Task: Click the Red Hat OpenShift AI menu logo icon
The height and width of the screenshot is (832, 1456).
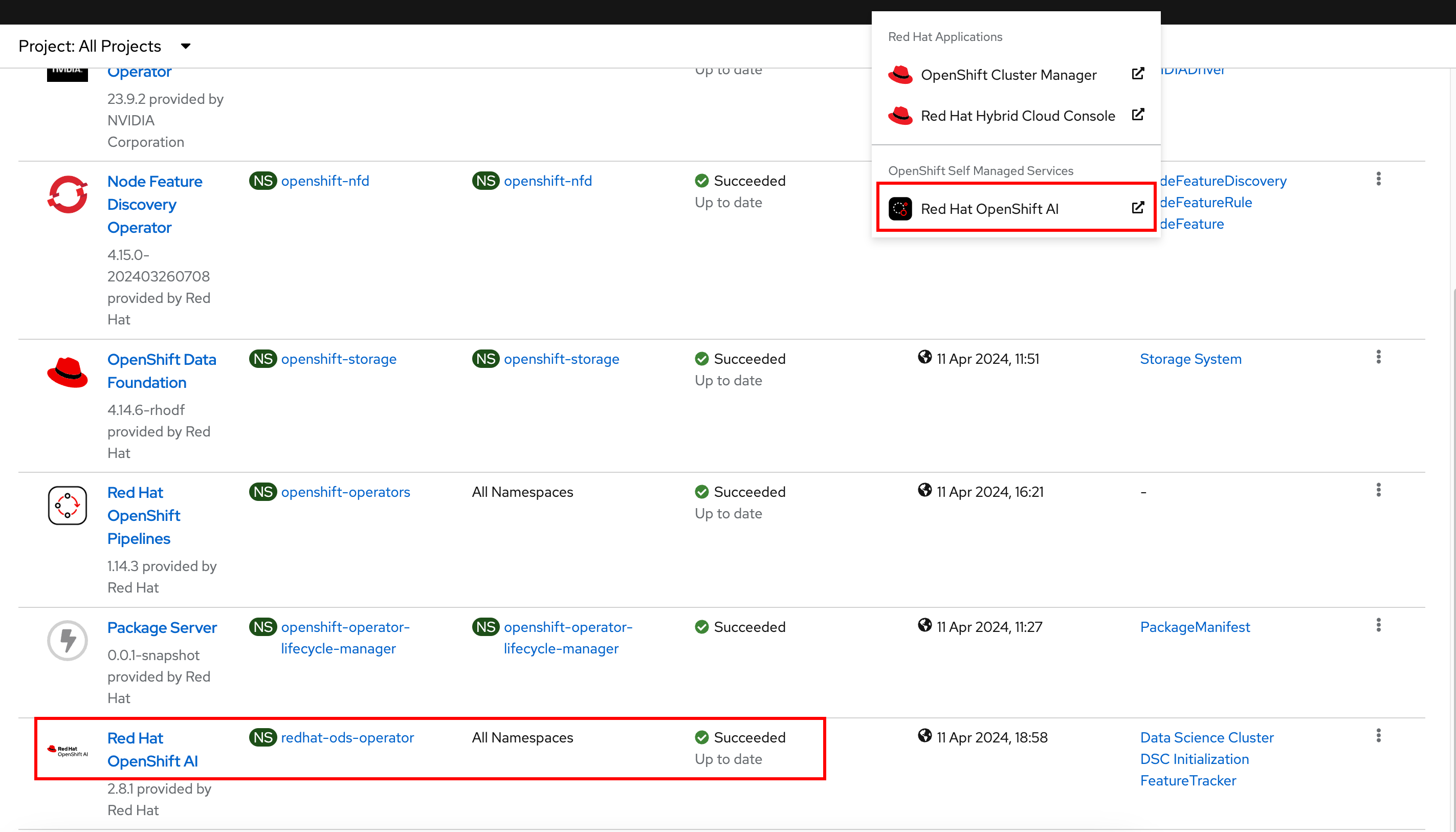Action: click(x=900, y=209)
